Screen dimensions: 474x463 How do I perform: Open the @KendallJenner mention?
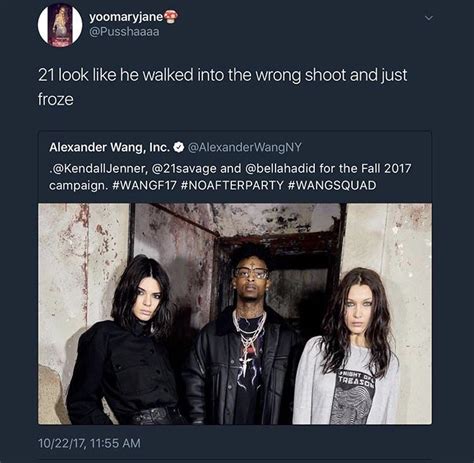(x=99, y=168)
